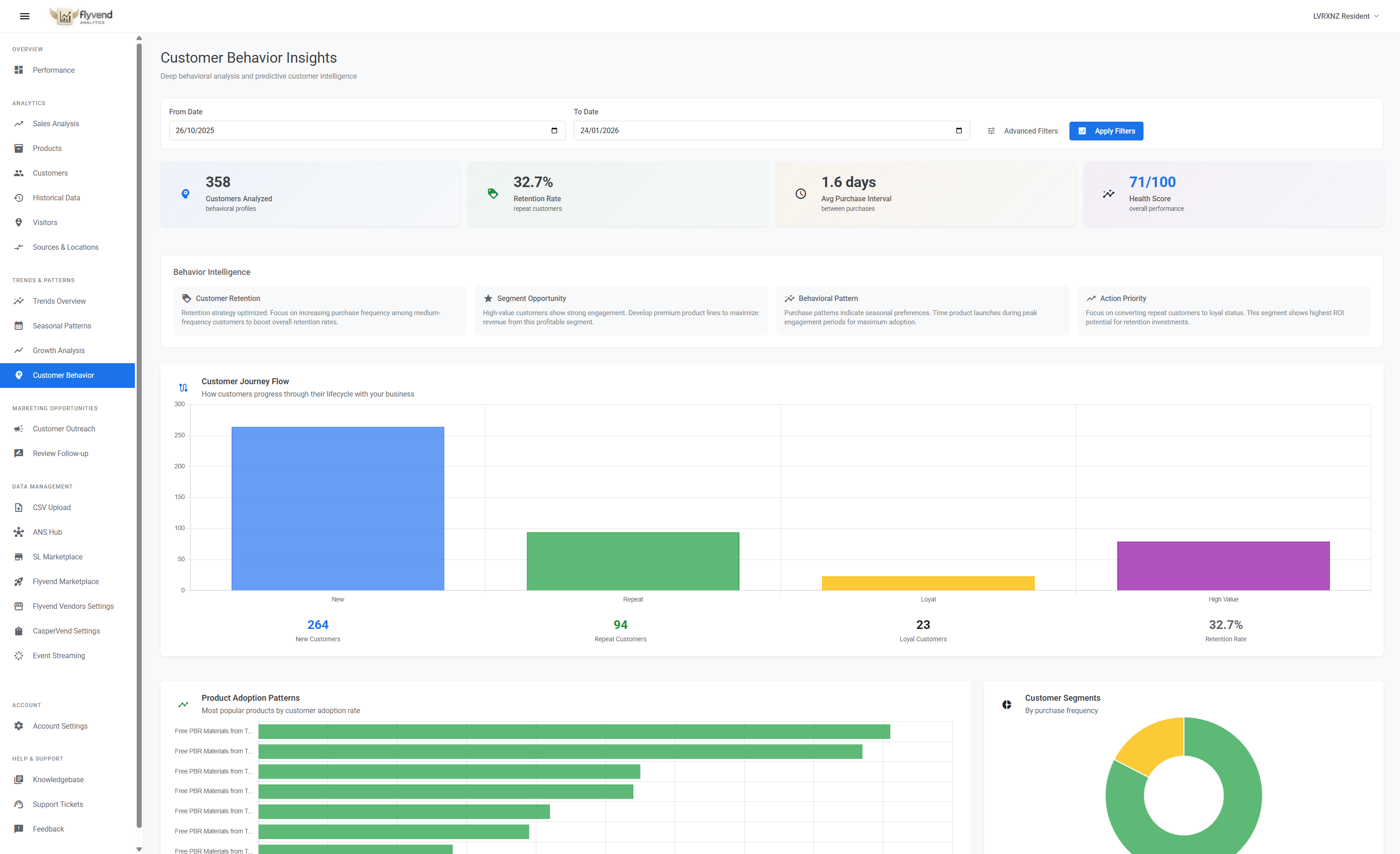Open the To Date calendar picker
Image resolution: width=1400 pixels, height=854 pixels.
pos(958,130)
